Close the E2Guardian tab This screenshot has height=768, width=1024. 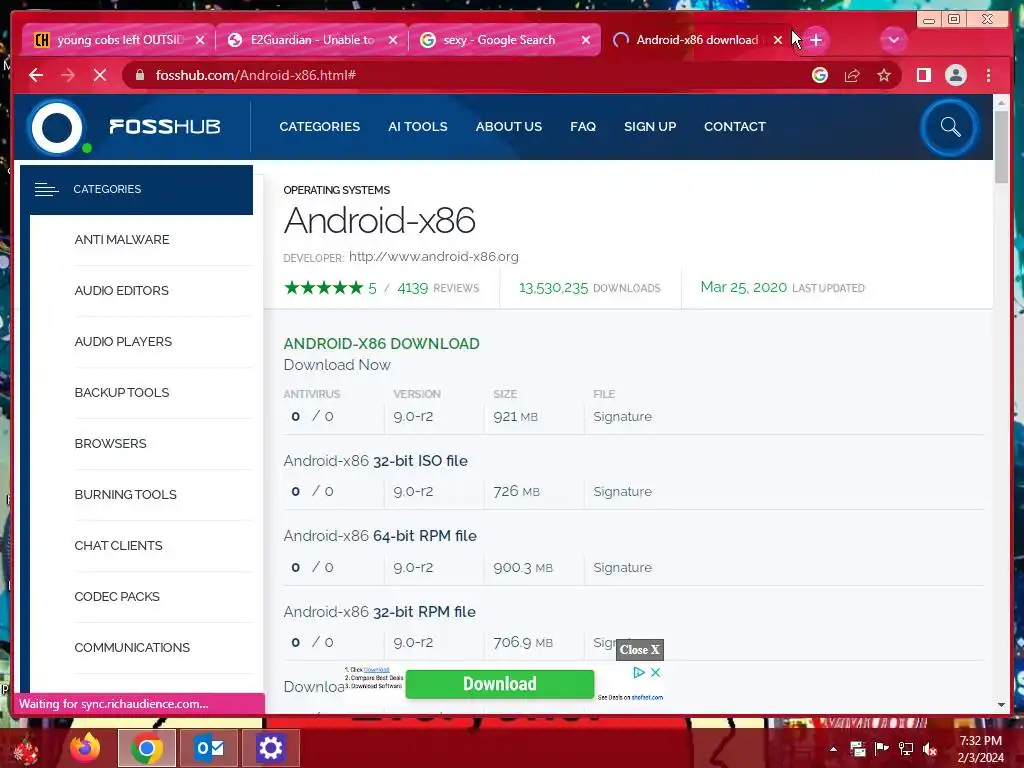pyautogui.click(x=392, y=40)
